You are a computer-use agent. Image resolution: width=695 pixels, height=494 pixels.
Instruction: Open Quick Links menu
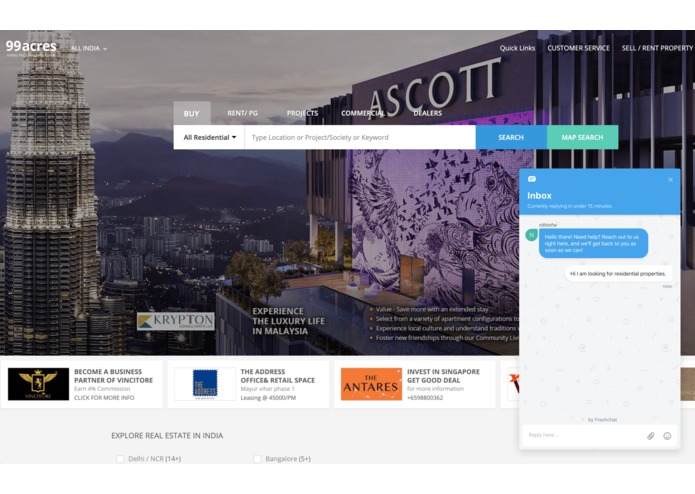tap(517, 48)
